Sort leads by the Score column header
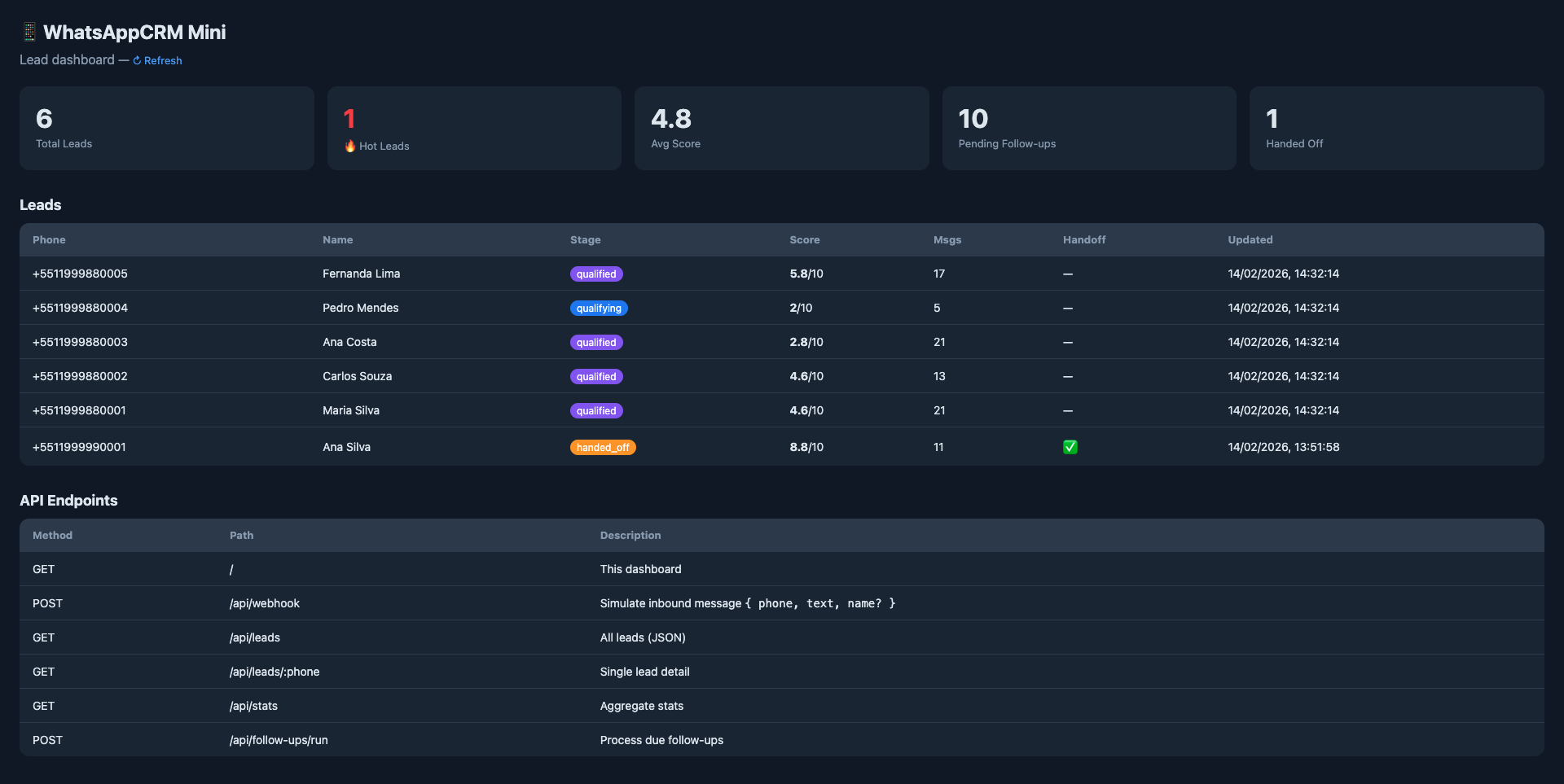 805,239
